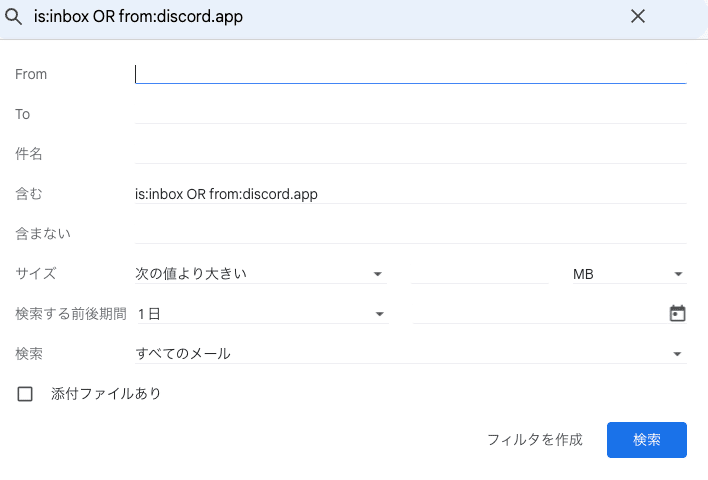Click the arrow of the MB dropdown
The height and width of the screenshot is (480, 708).
[x=678, y=274]
